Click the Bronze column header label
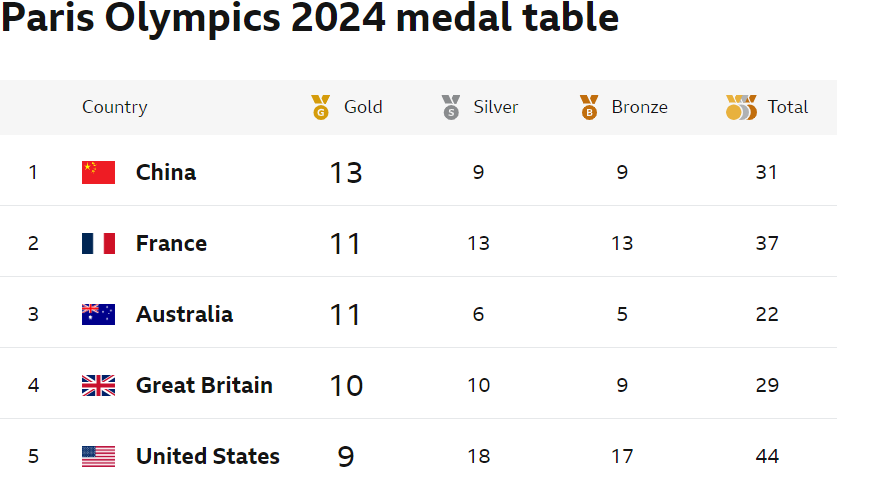 point(640,107)
